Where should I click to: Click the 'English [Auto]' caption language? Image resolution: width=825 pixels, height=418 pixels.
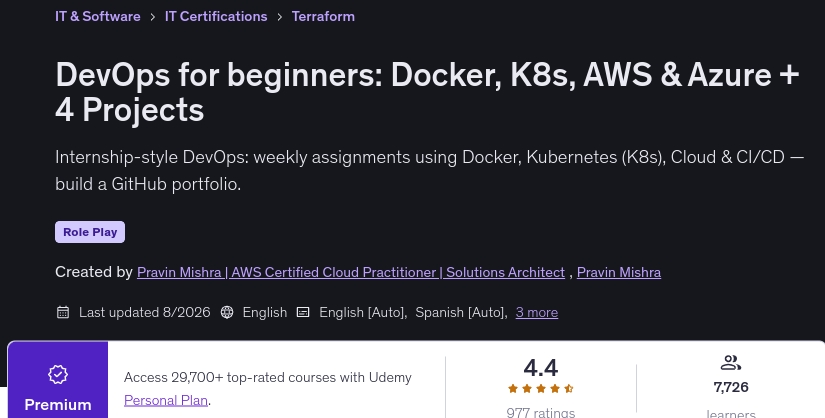click(x=363, y=312)
